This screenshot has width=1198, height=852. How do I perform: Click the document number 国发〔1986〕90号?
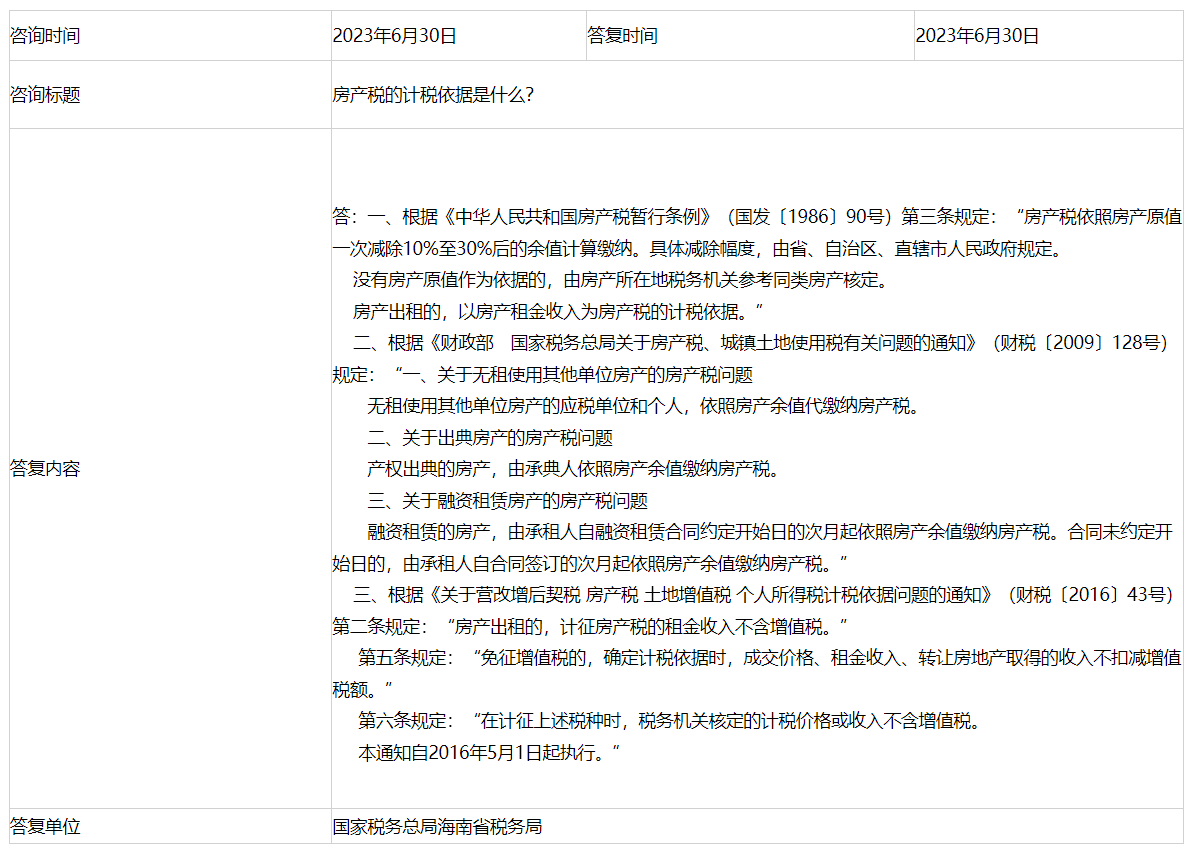pos(810,217)
